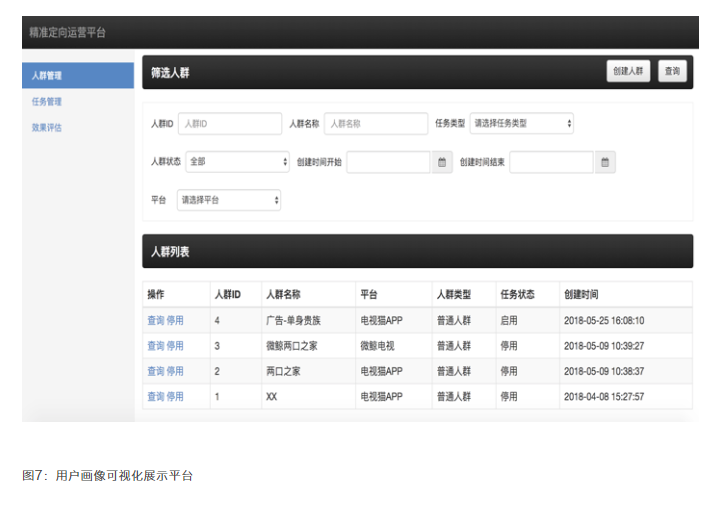This screenshot has width=715, height=512.
Task: Click 停用 link for 广告-单身贵族 row
Action: [175, 321]
